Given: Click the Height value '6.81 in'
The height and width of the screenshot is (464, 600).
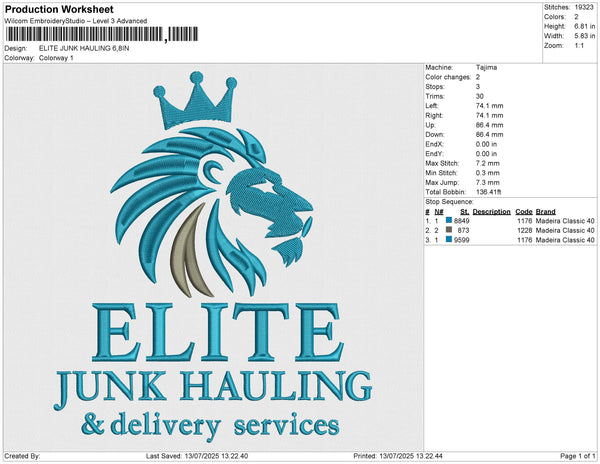Looking at the screenshot, I should tap(585, 26).
